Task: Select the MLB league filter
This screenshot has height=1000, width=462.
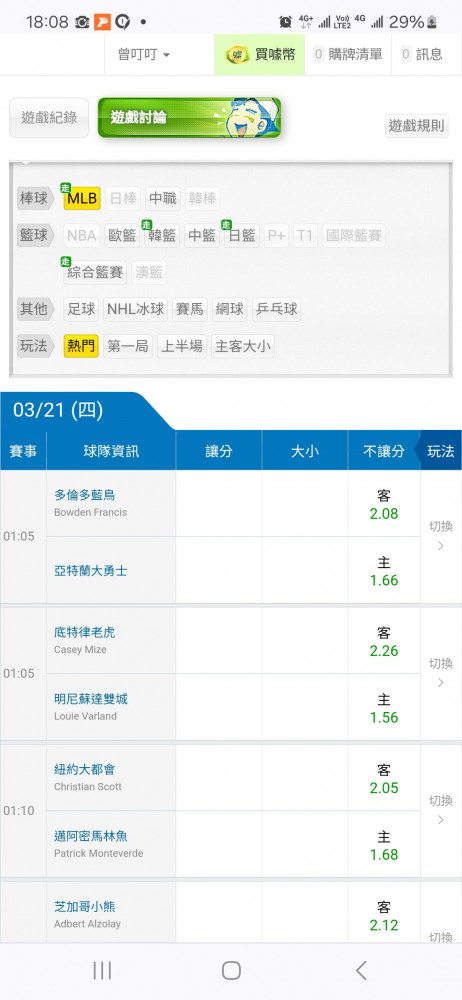Action: tap(82, 199)
